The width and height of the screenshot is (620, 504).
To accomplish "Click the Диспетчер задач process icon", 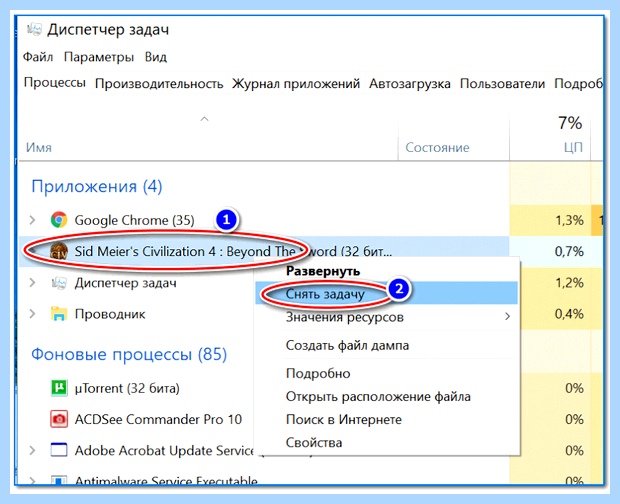I will click(59, 283).
